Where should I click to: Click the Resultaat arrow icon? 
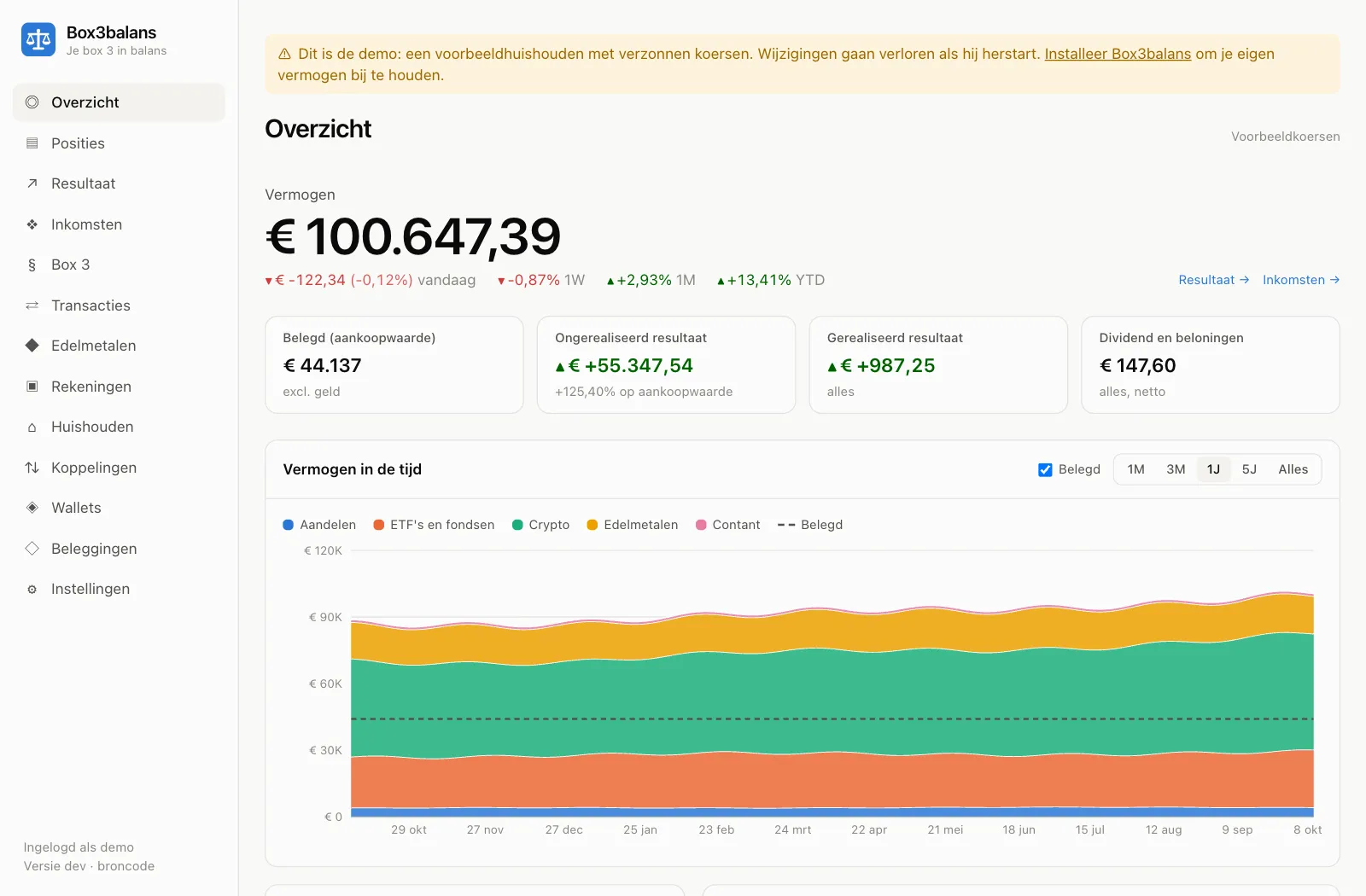tap(32, 183)
